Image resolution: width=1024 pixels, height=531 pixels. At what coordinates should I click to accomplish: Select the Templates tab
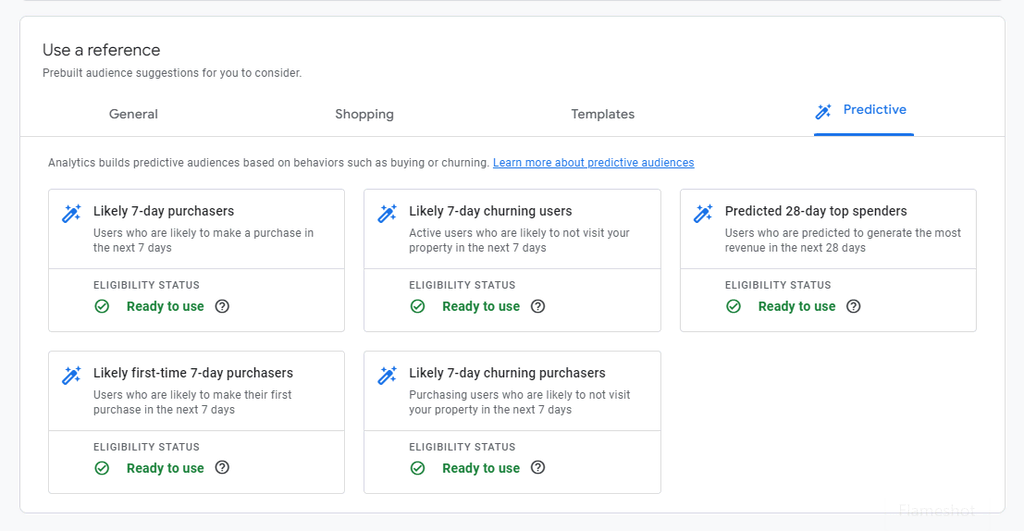[602, 114]
